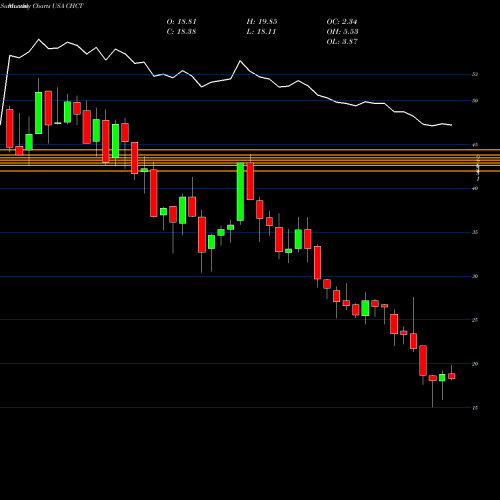
Task: Select the high value "H: 19.85"
Action: pyautogui.click(x=262, y=22)
